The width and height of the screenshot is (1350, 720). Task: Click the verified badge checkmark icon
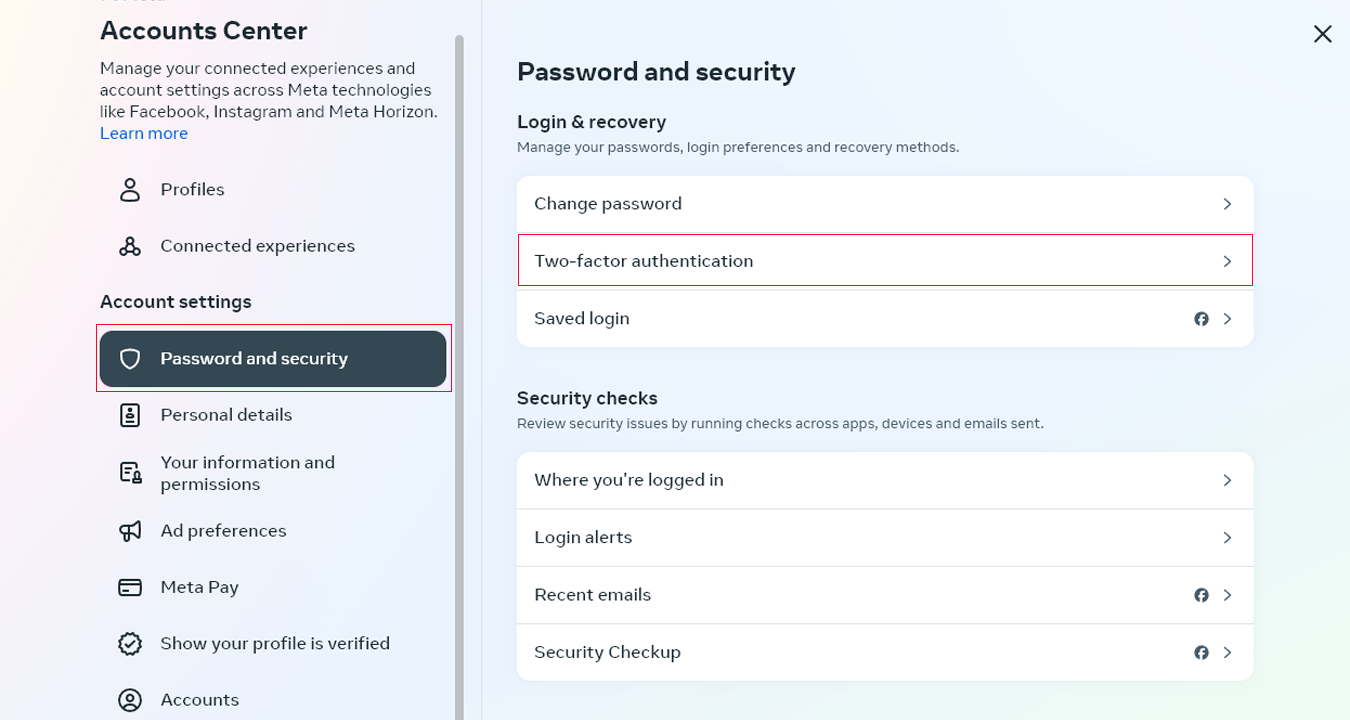pos(130,644)
